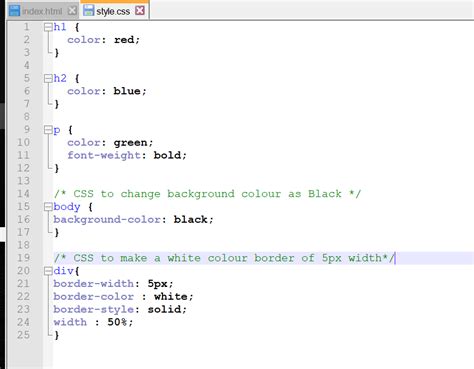
Task: Click line number 1 in the margin
Action: 26,27
